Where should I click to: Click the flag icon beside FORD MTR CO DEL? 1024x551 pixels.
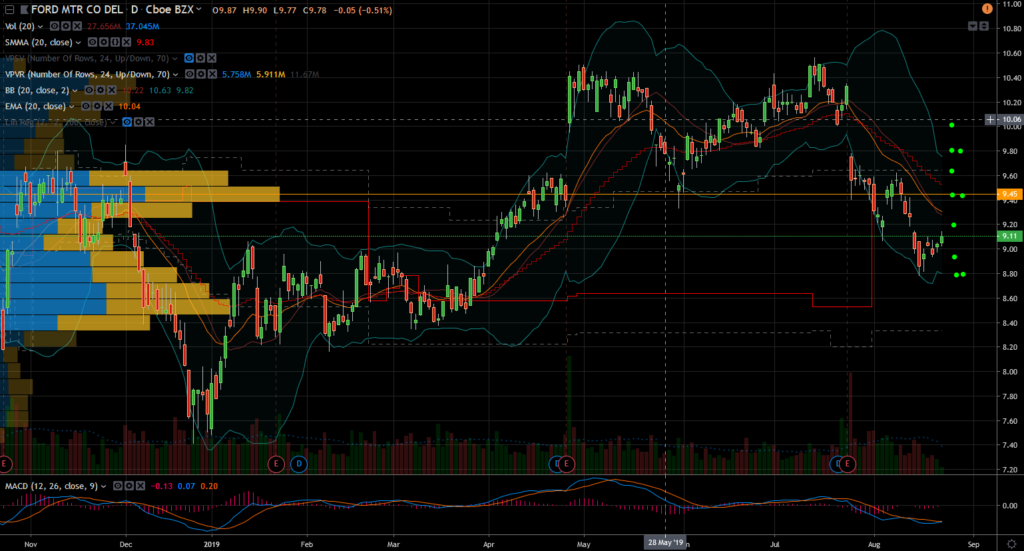coord(24,10)
